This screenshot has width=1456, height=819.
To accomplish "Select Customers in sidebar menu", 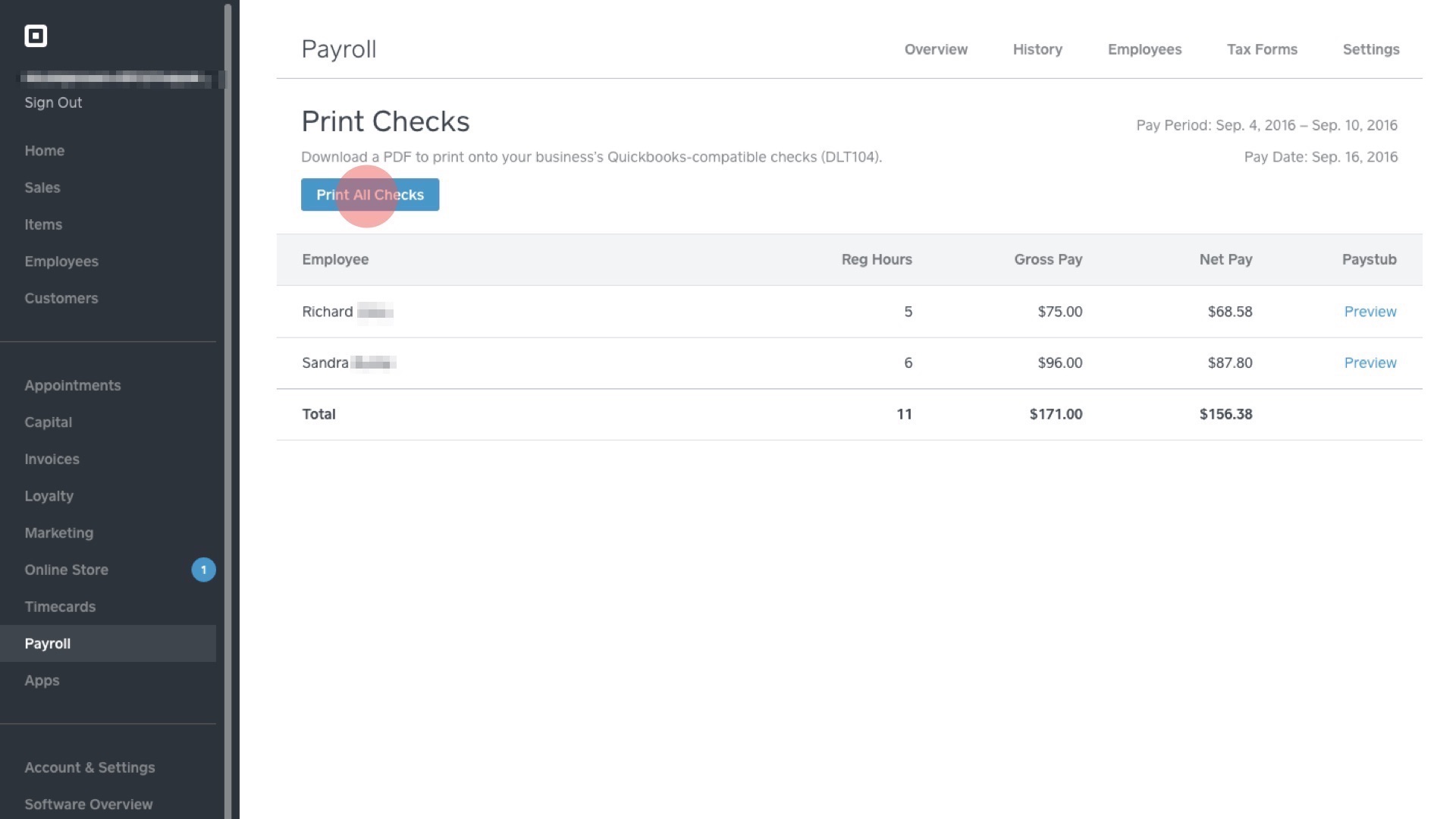I will 61,298.
